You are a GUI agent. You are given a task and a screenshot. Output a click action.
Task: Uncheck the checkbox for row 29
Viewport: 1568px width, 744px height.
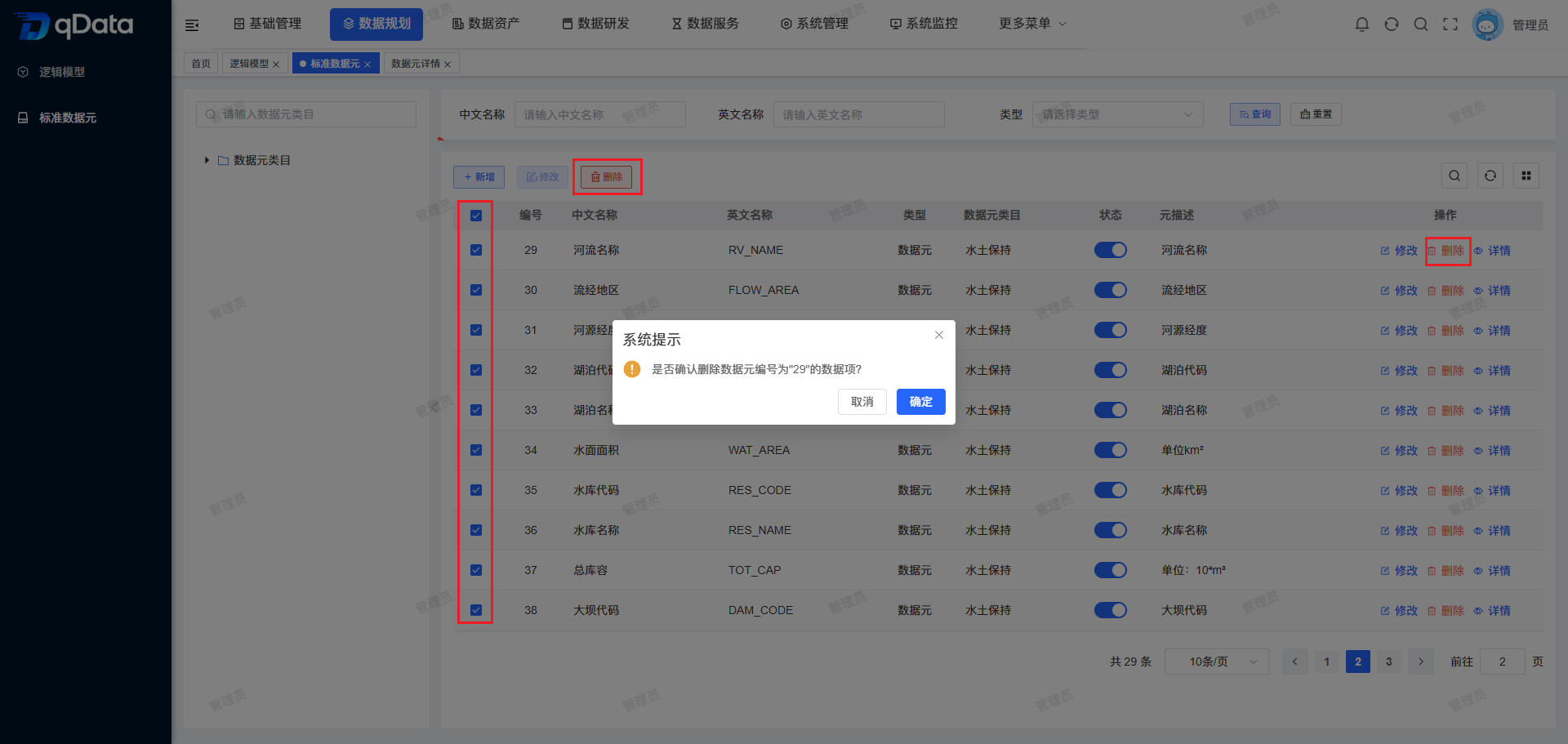coord(476,250)
